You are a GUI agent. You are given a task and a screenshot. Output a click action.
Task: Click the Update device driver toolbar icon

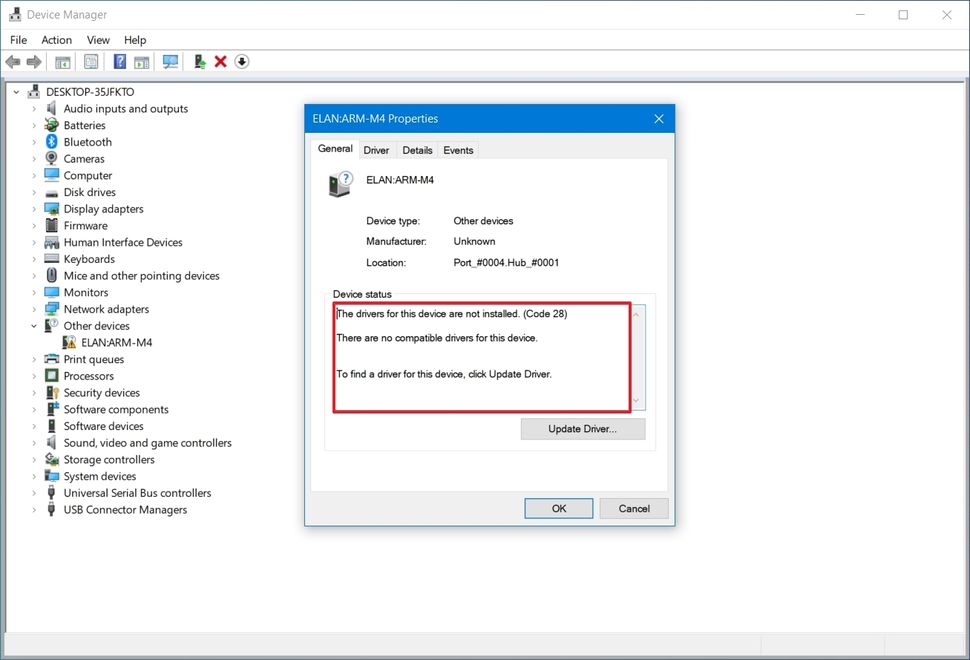[198, 61]
